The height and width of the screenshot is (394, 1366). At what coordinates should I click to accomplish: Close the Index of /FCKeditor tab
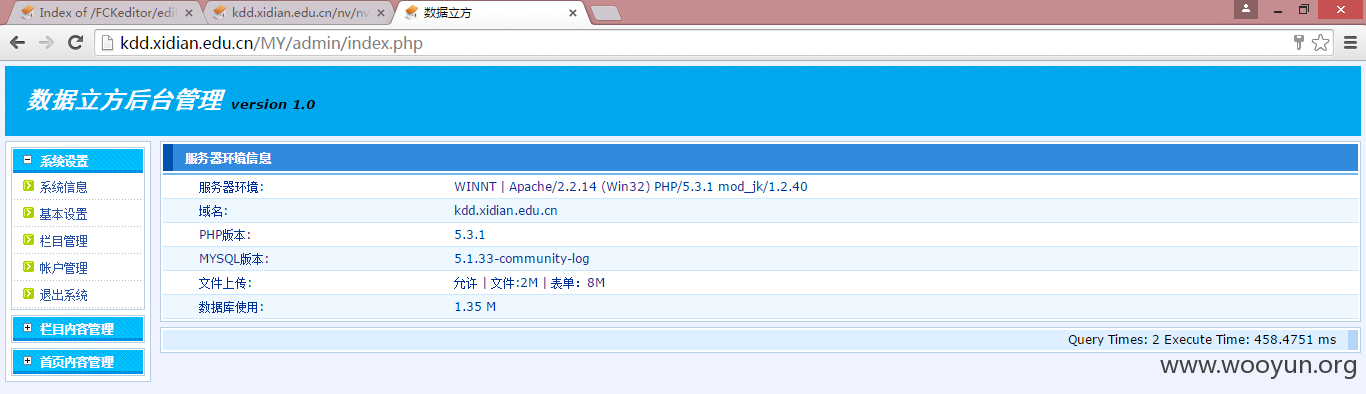pos(189,13)
